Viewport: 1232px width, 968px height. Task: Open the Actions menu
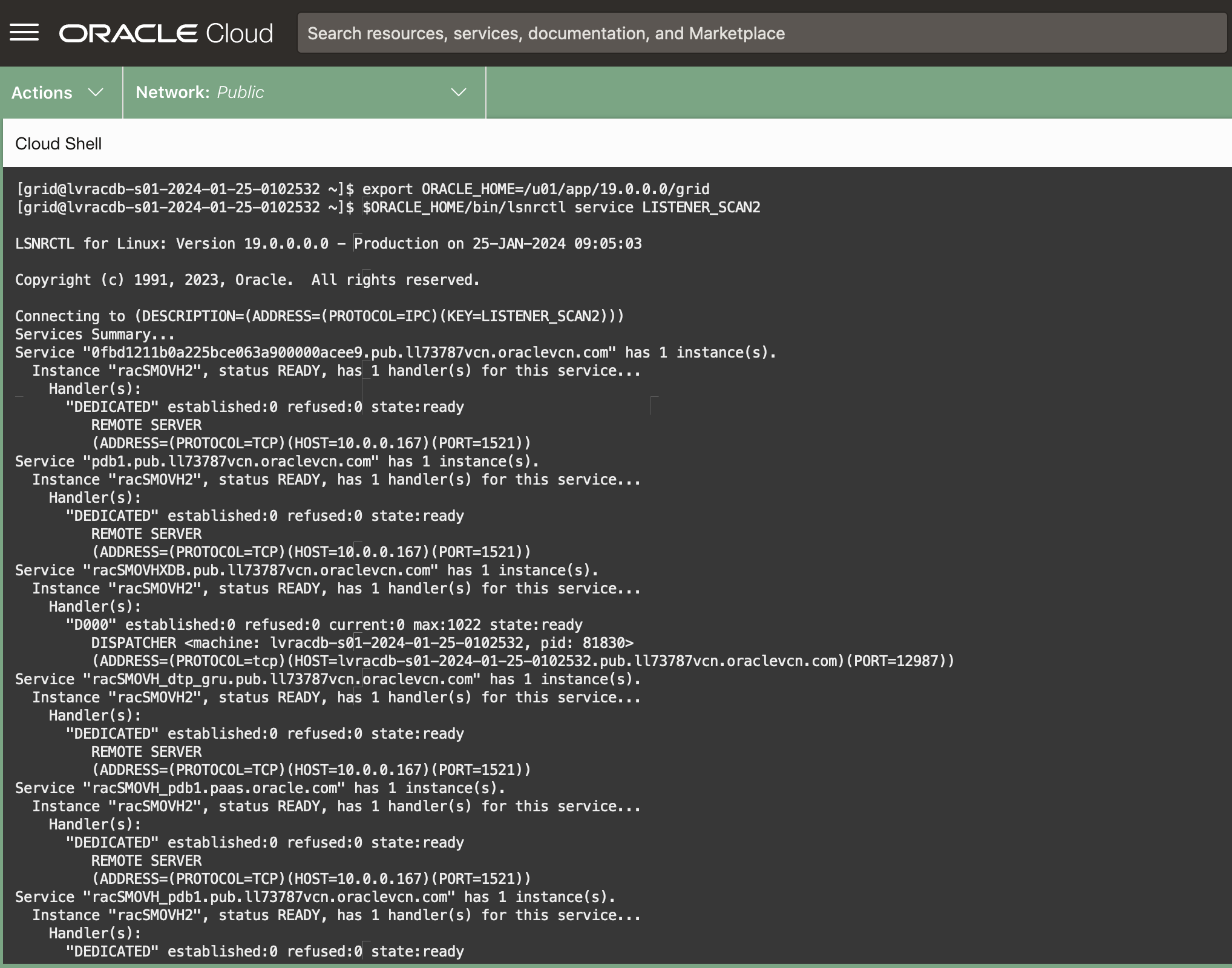tap(42, 93)
